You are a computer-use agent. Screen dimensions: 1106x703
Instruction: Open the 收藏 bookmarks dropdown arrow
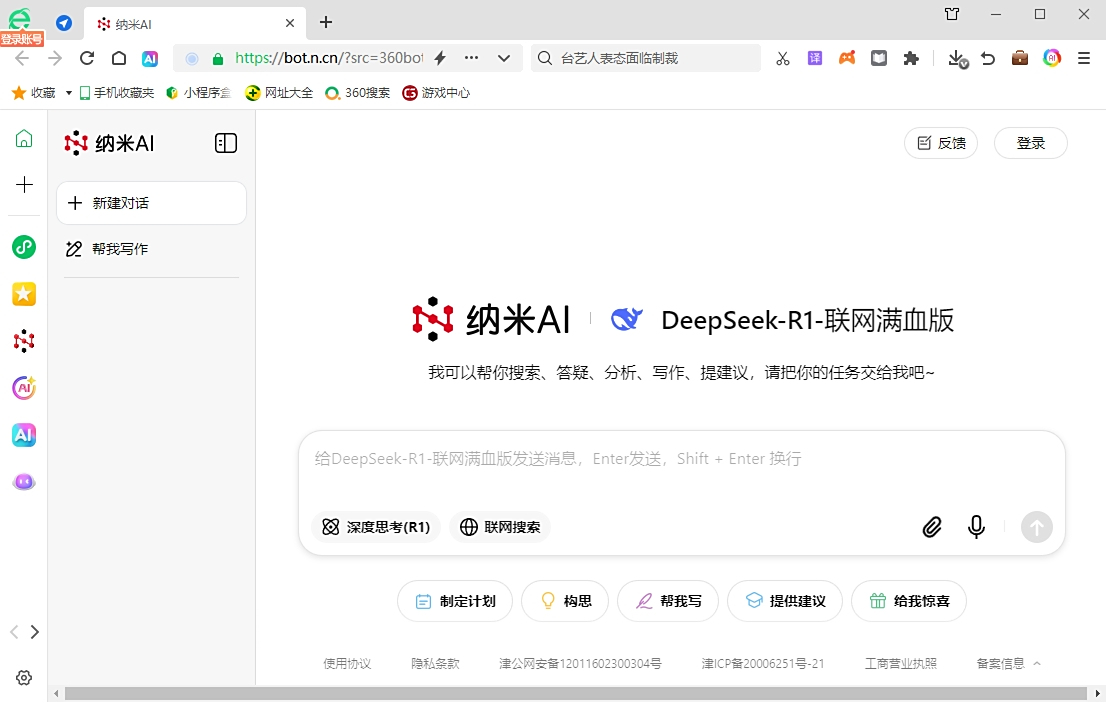pos(68,92)
